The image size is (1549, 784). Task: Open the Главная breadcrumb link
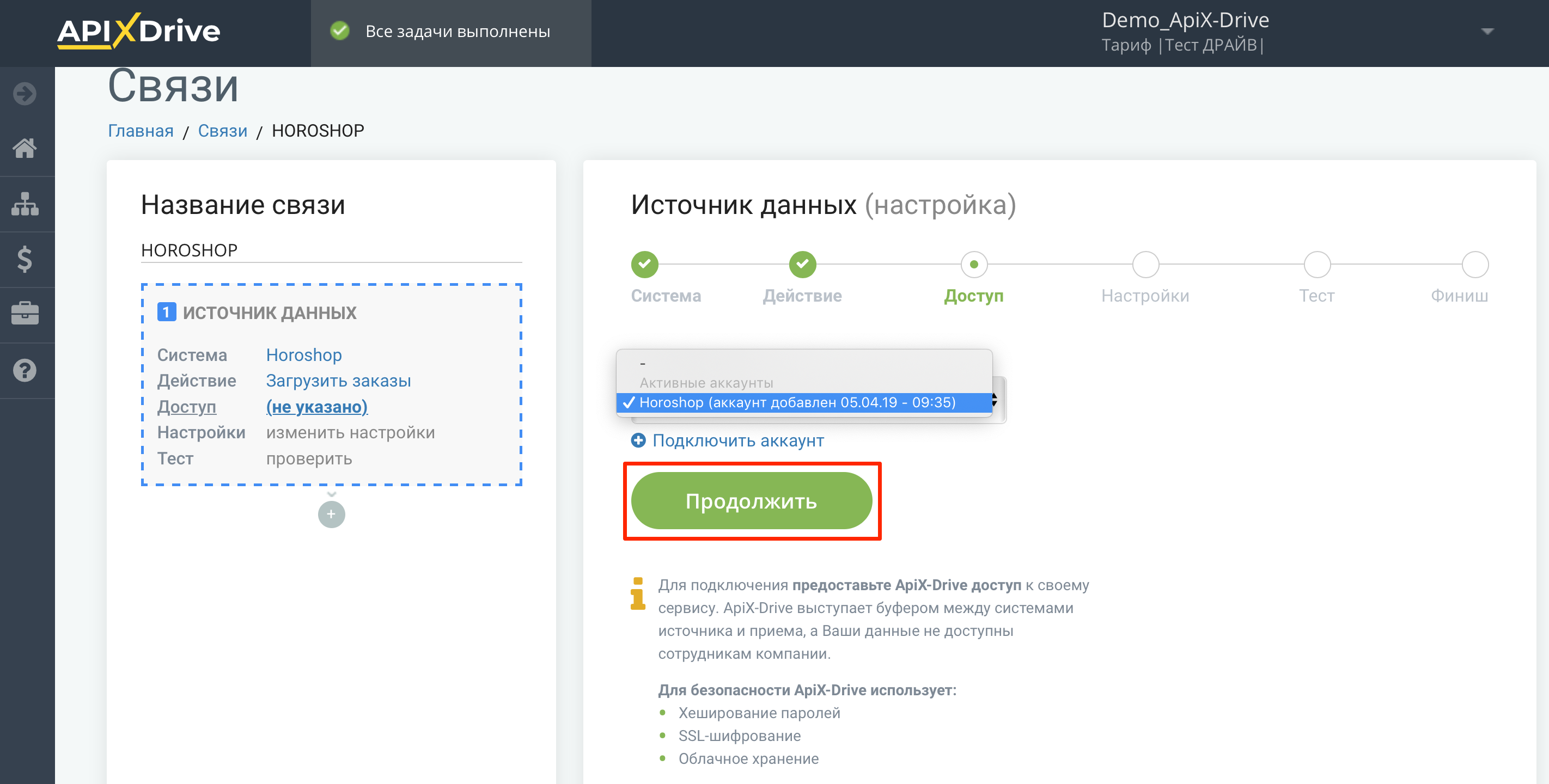click(141, 131)
